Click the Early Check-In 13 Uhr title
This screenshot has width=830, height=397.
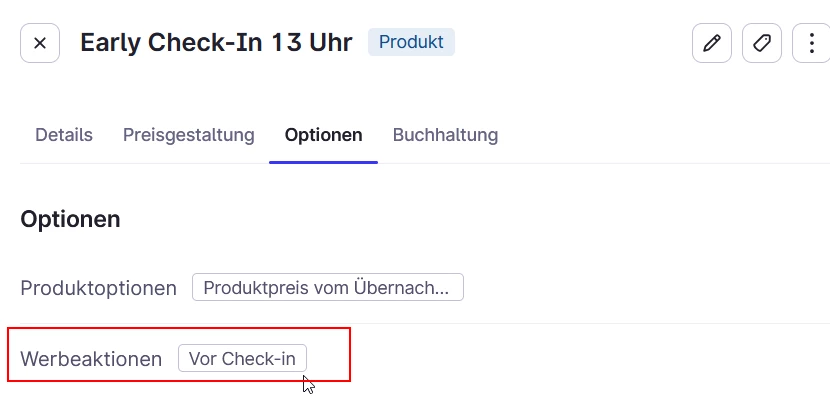[x=216, y=43]
